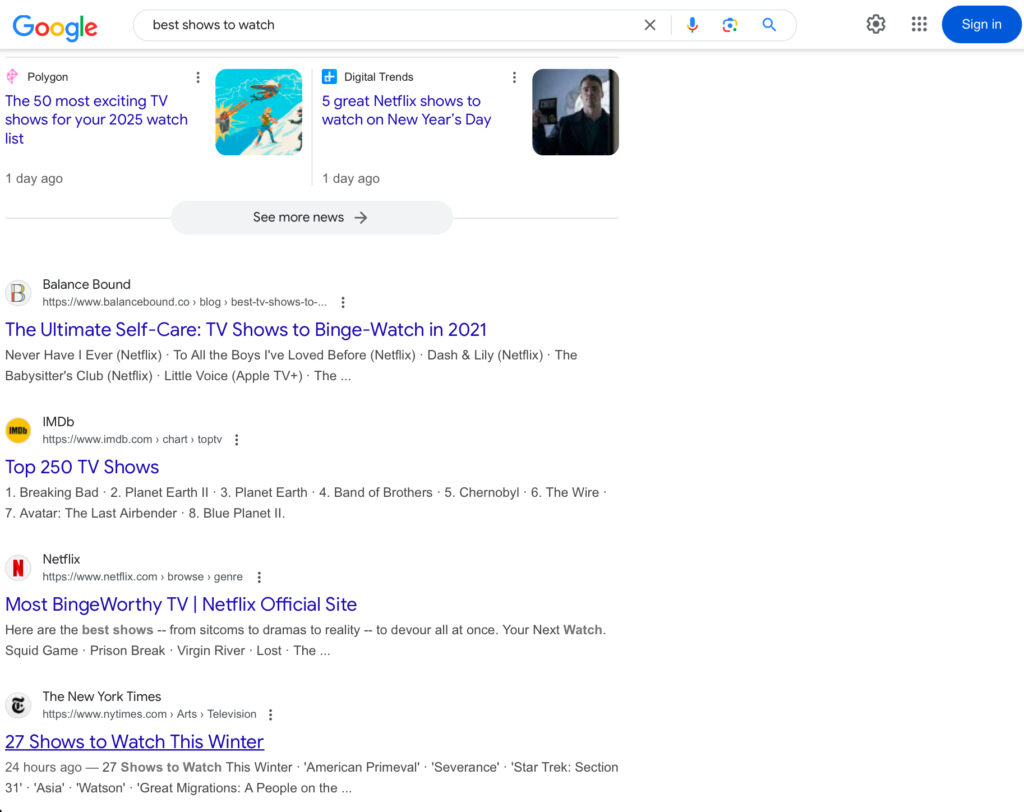1024x812 pixels.
Task: Open the Digital Trends article thumbnail
Action: [x=575, y=112]
